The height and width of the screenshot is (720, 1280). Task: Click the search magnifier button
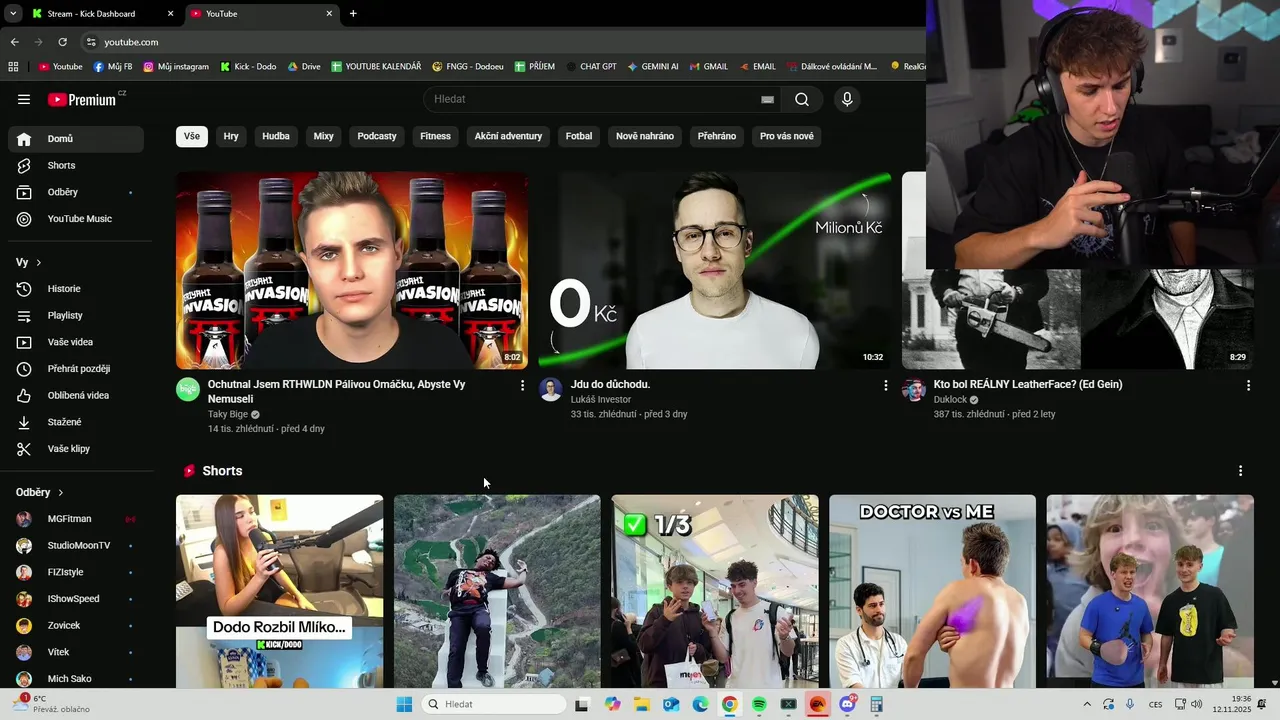pyautogui.click(x=802, y=99)
